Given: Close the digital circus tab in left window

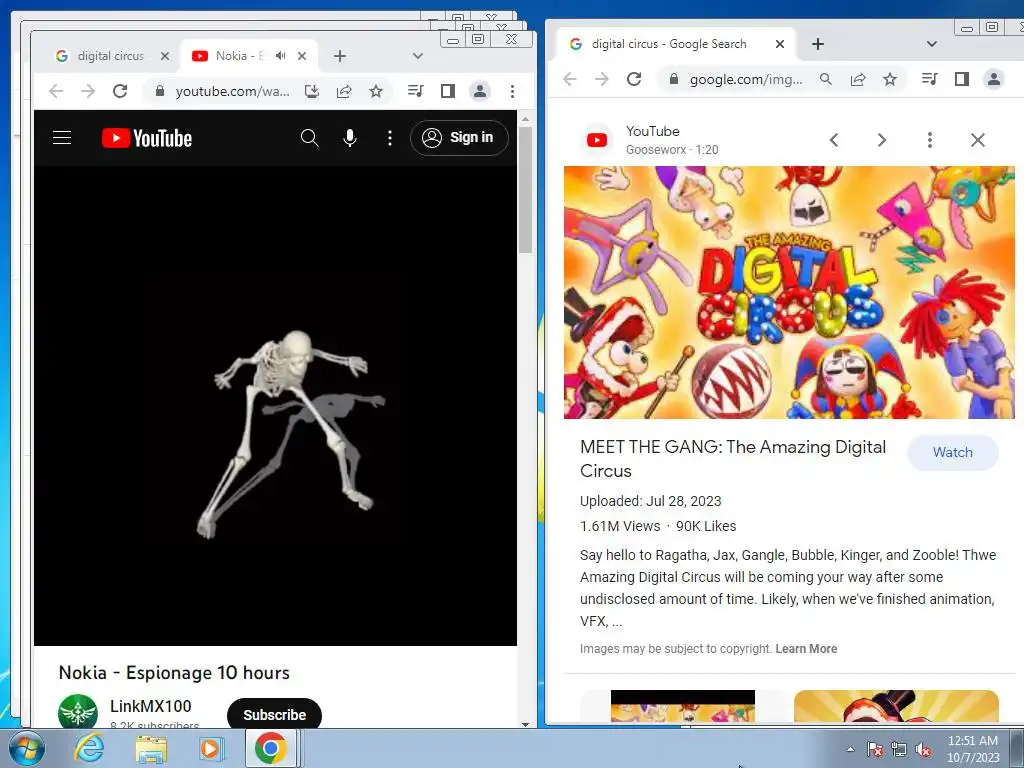Looking at the screenshot, I should click(165, 56).
